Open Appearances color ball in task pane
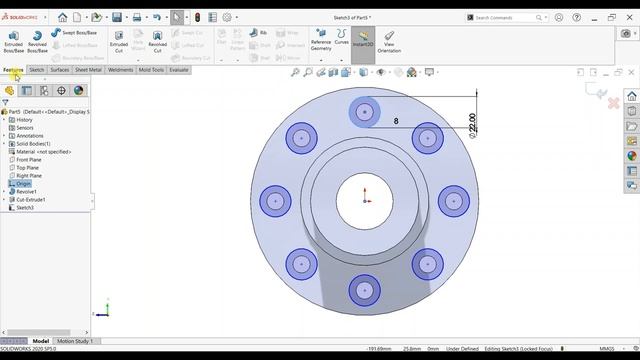 632,156
